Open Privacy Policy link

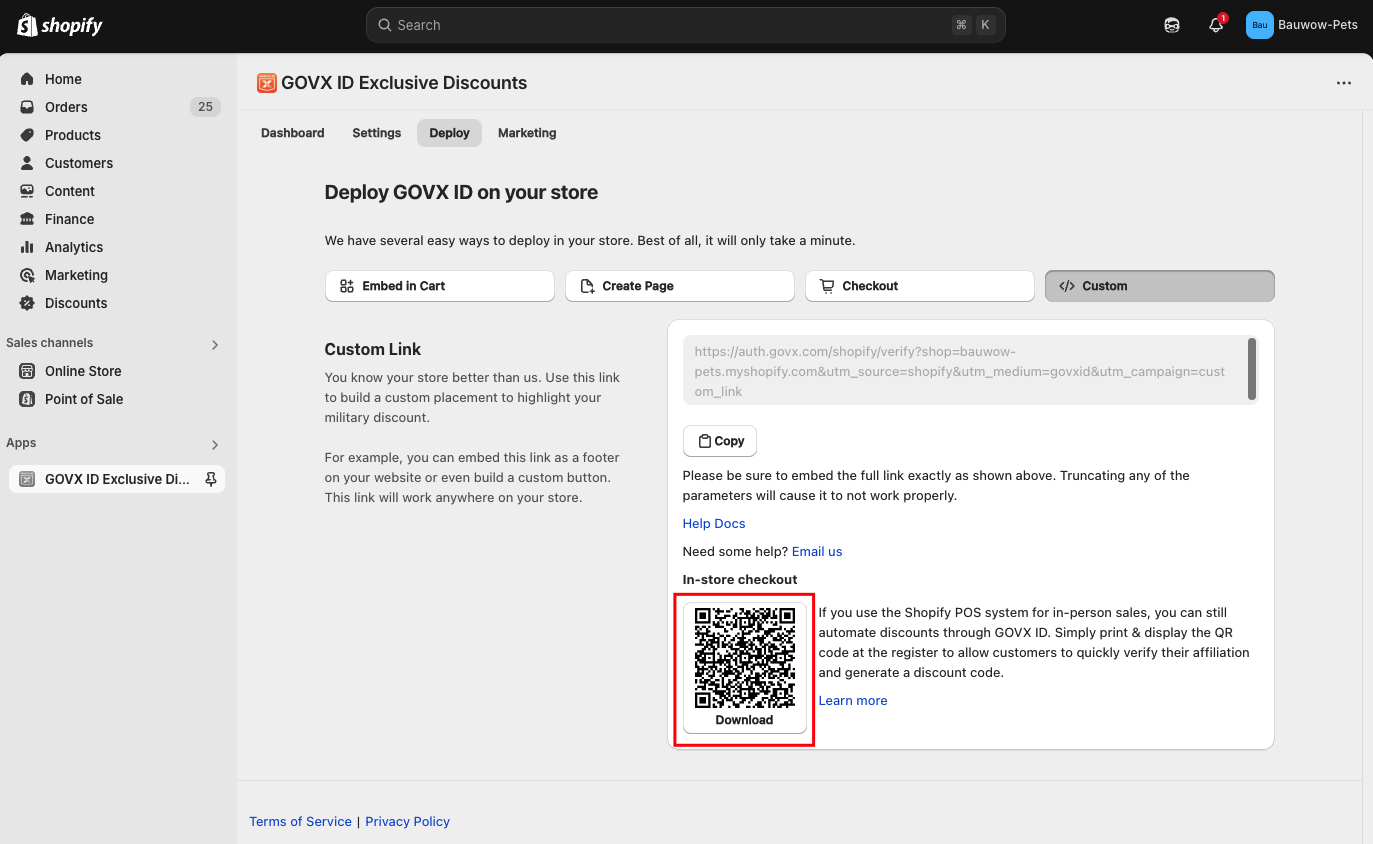(x=408, y=821)
